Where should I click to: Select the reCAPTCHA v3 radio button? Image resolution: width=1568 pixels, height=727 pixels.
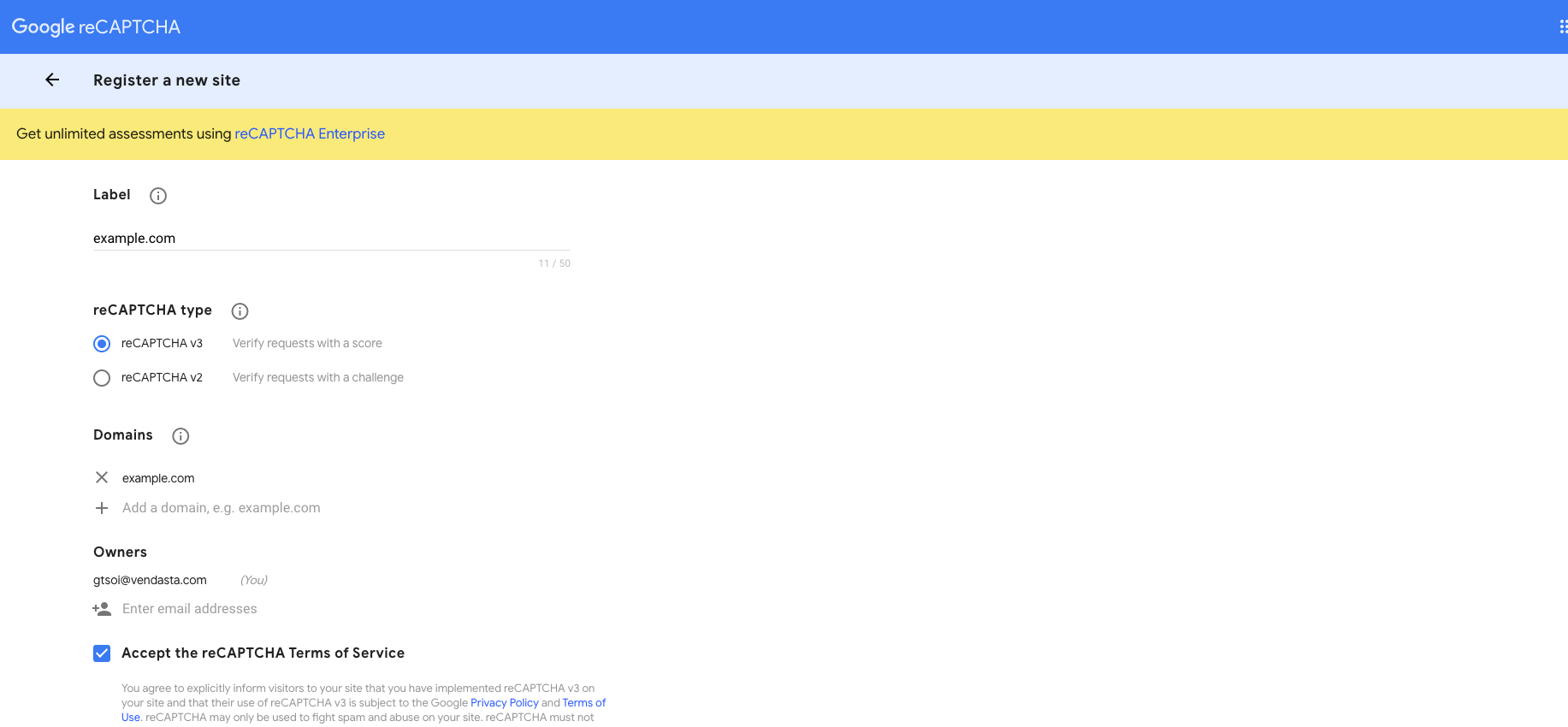coord(102,344)
